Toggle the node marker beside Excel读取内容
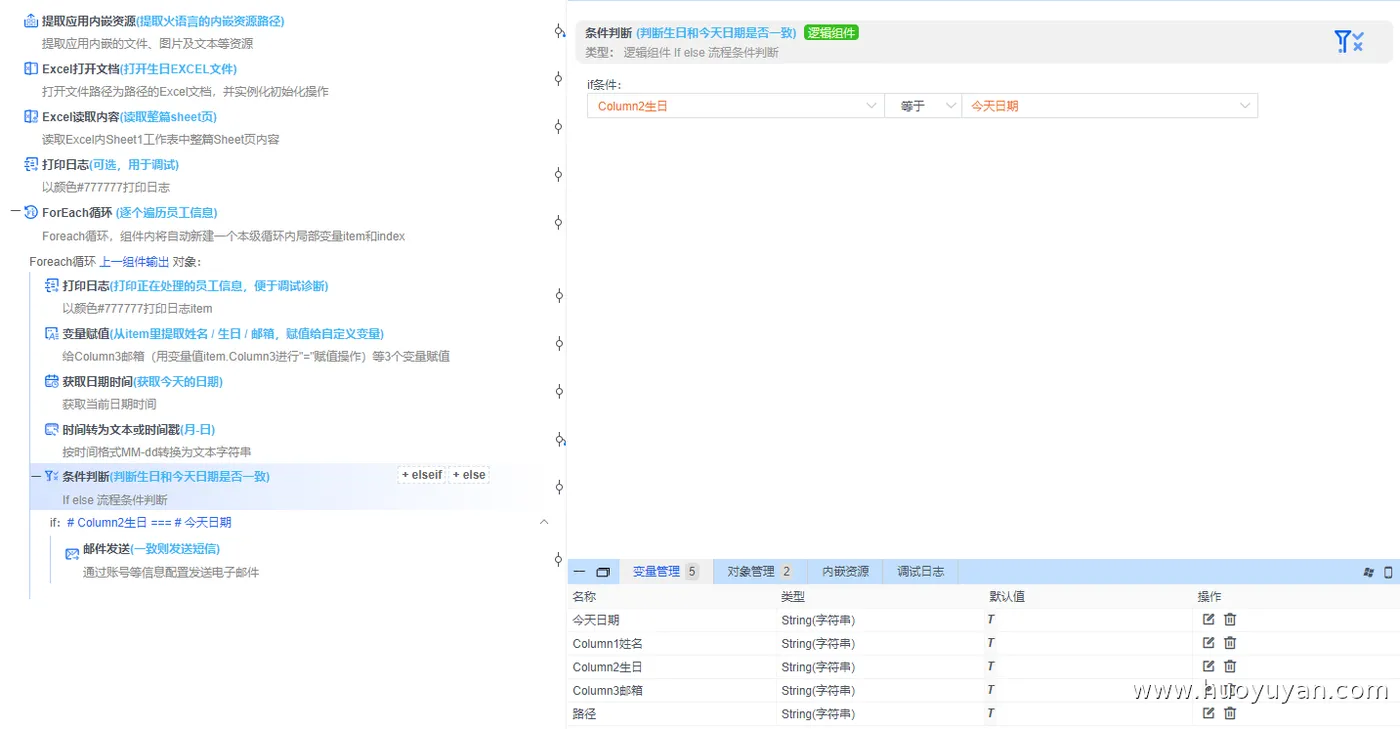The width and height of the screenshot is (1400, 729). (559, 126)
